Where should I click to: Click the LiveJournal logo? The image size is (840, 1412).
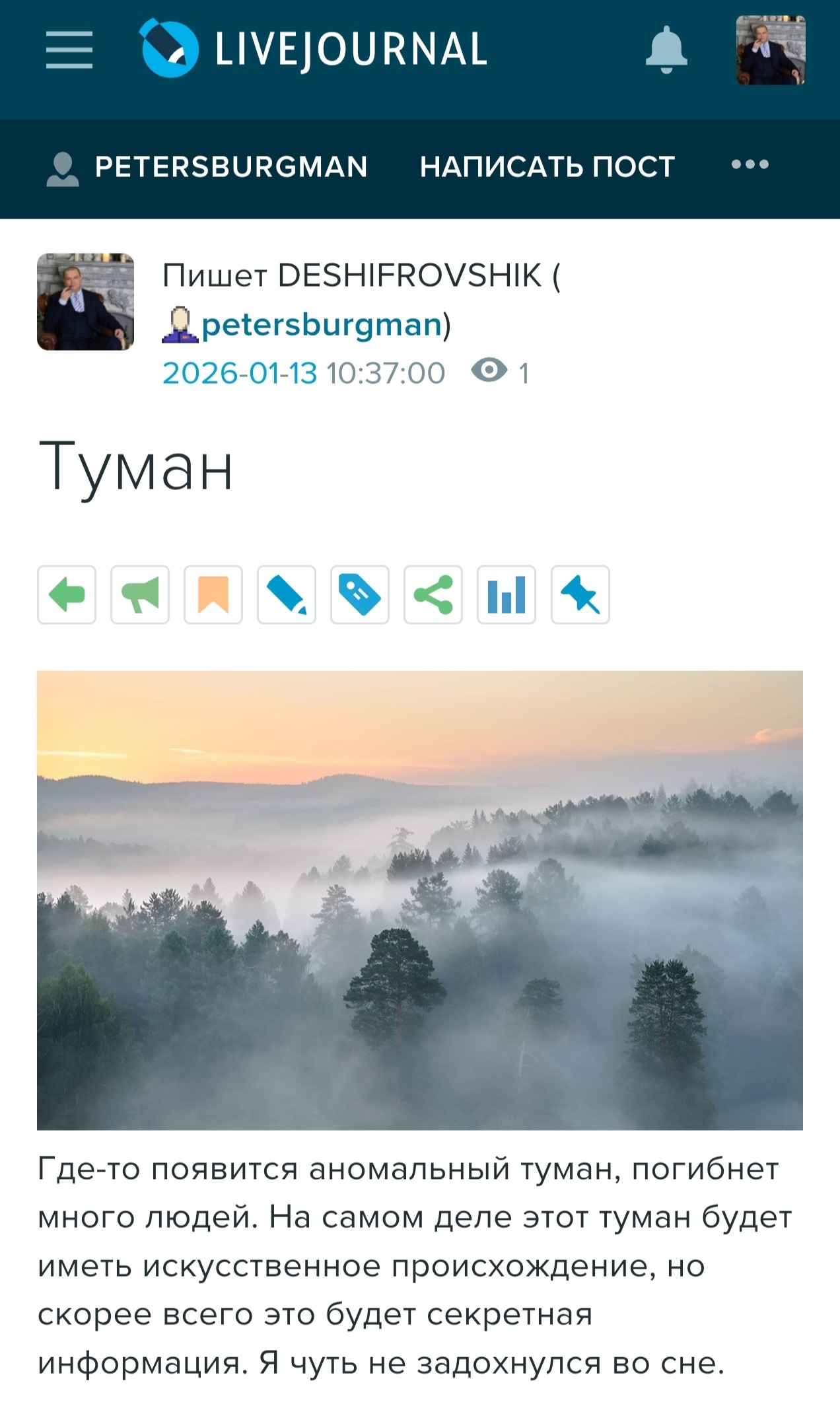314,48
